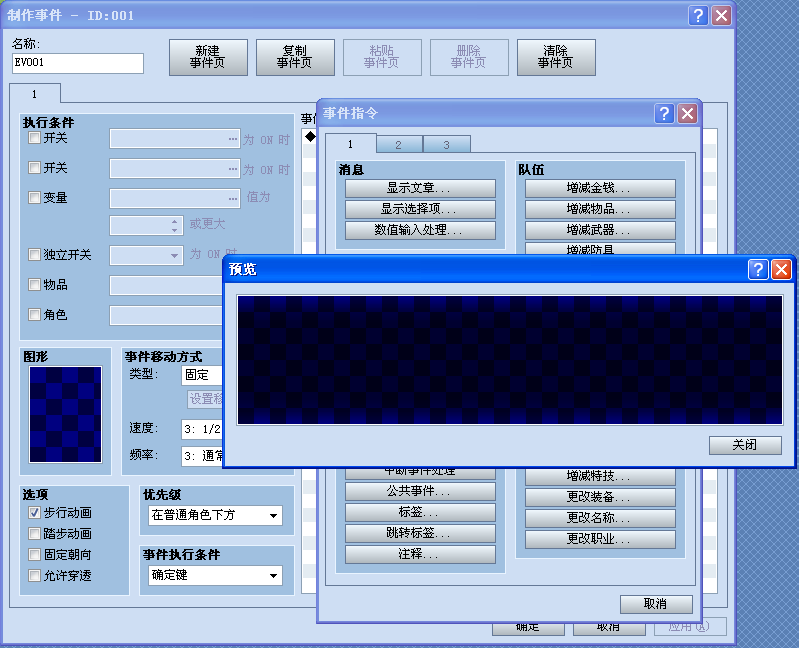Click 关闭 button in preview window
Image resolution: width=799 pixels, height=648 pixels.
coord(745,445)
